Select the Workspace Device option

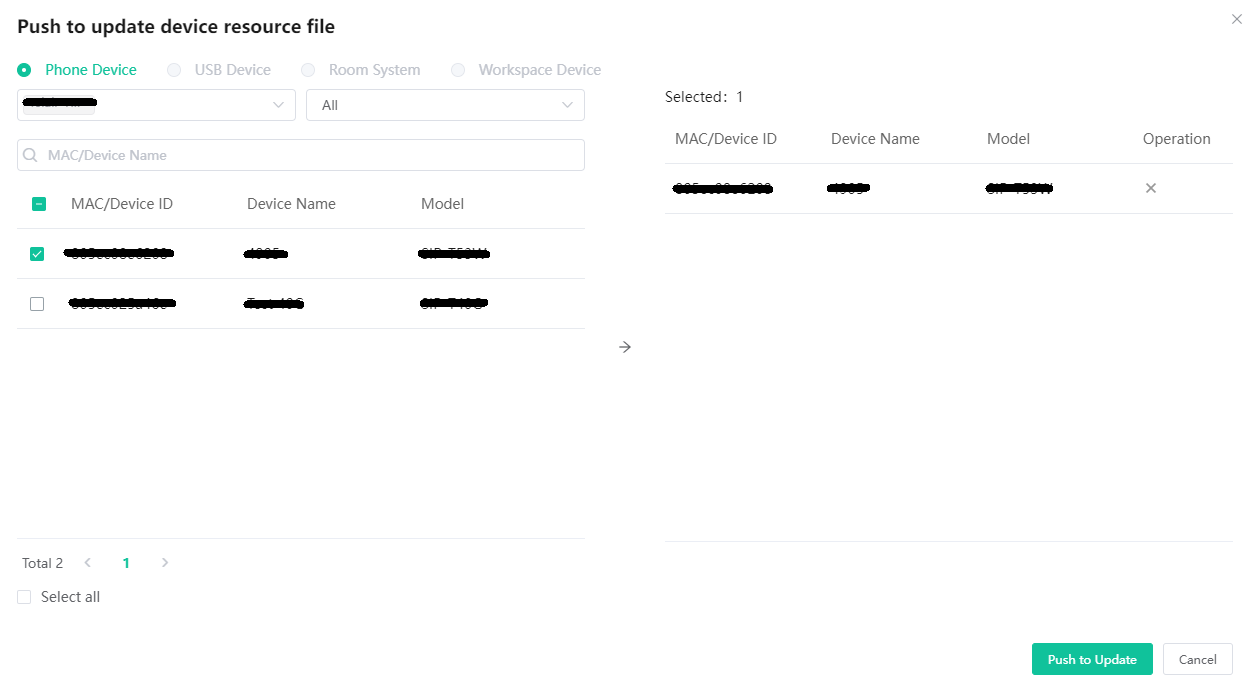click(x=458, y=70)
